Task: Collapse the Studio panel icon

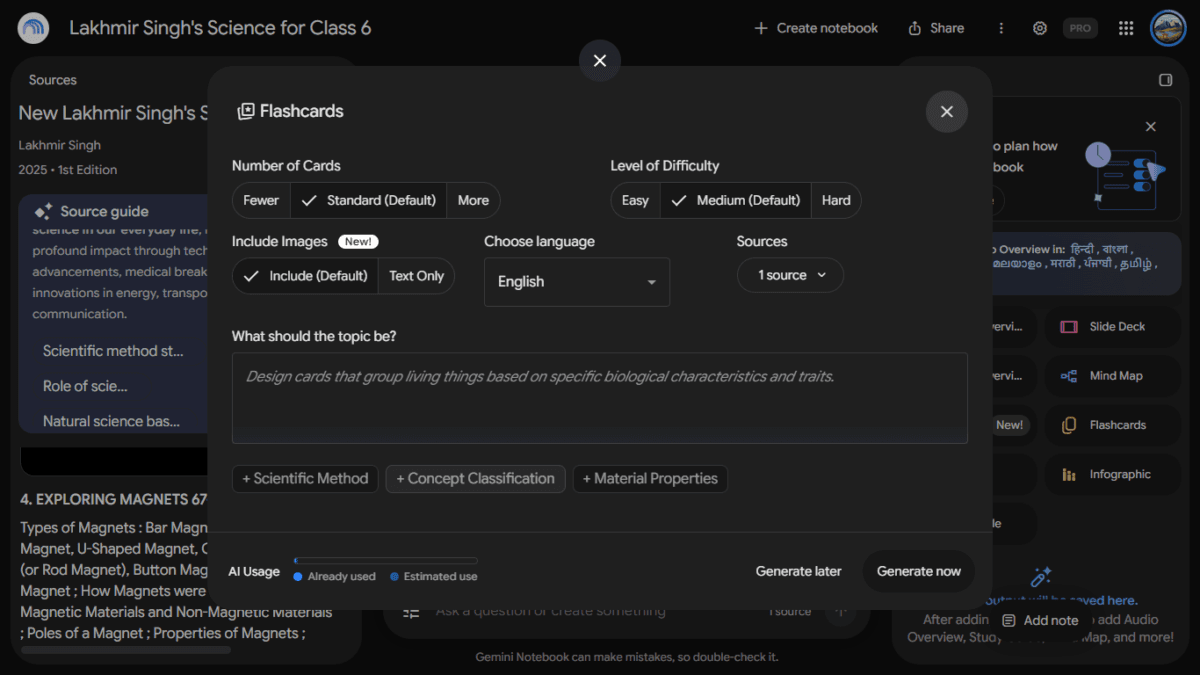Action: click(1165, 80)
